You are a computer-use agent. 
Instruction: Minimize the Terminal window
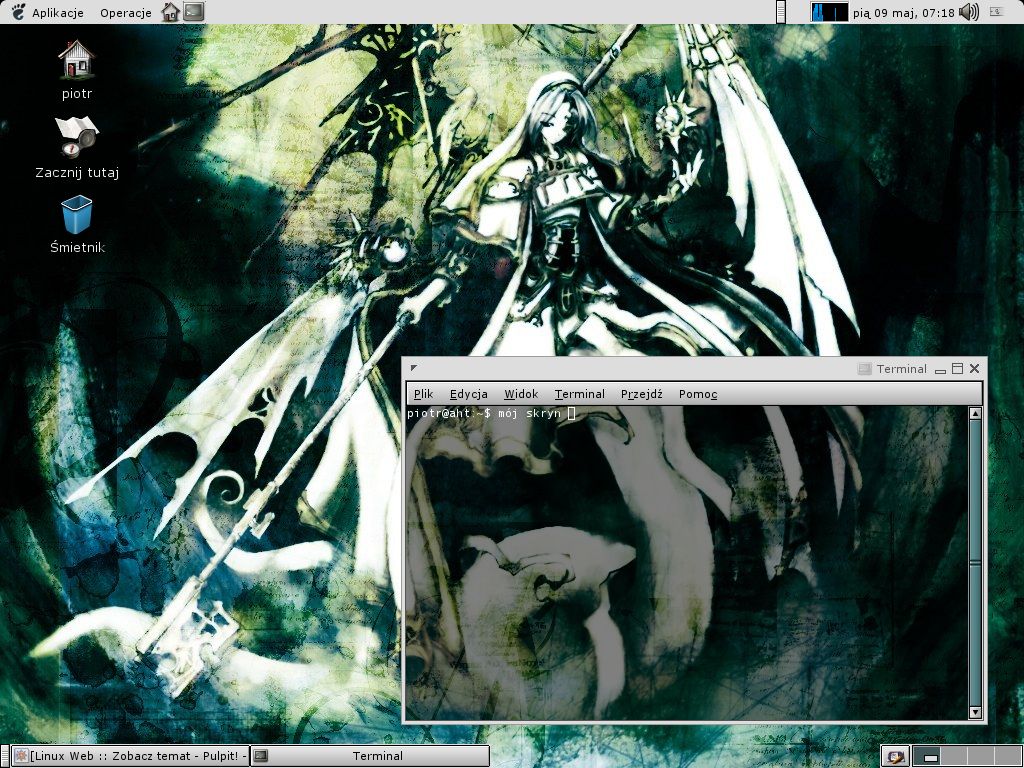click(x=940, y=370)
